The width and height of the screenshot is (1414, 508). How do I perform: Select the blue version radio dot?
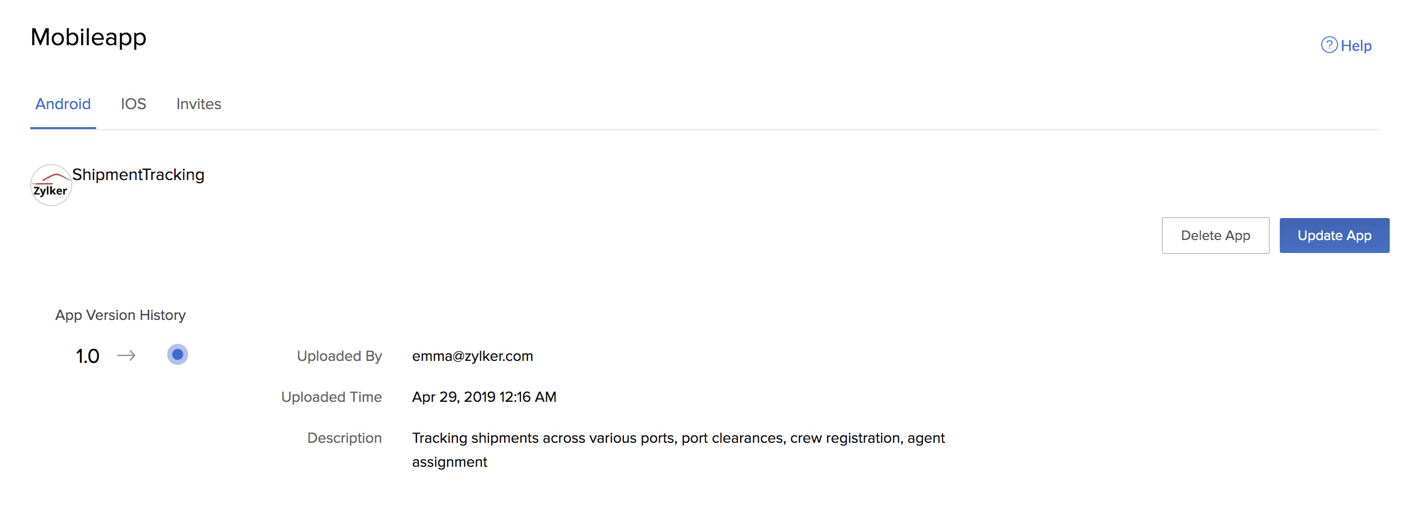coord(177,355)
